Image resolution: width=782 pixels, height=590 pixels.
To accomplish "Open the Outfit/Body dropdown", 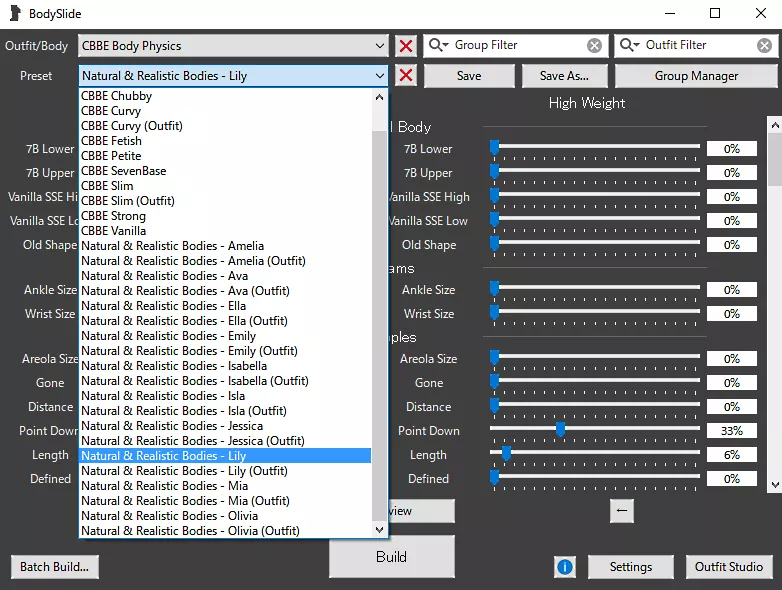I will [233, 46].
